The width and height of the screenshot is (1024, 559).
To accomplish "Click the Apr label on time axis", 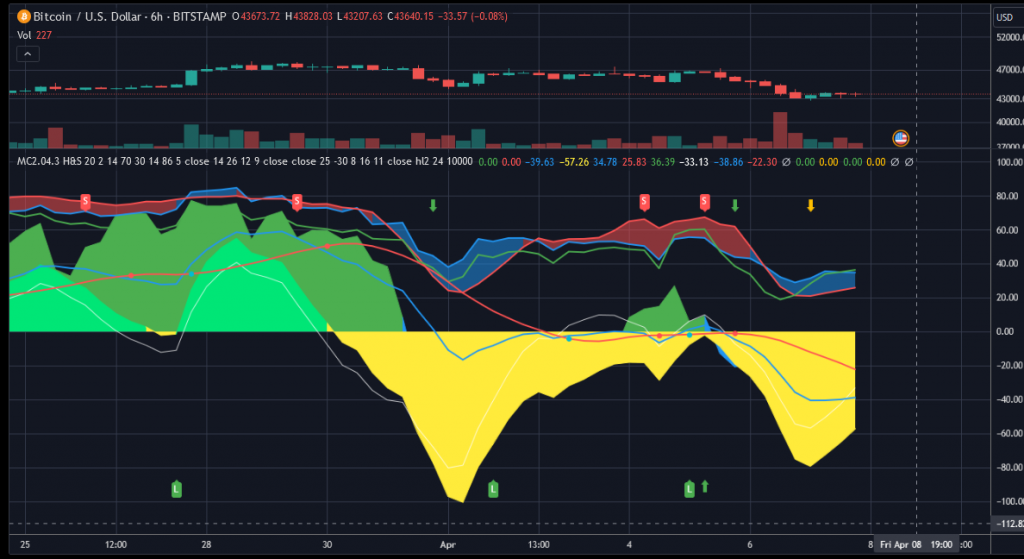I will (x=447, y=545).
